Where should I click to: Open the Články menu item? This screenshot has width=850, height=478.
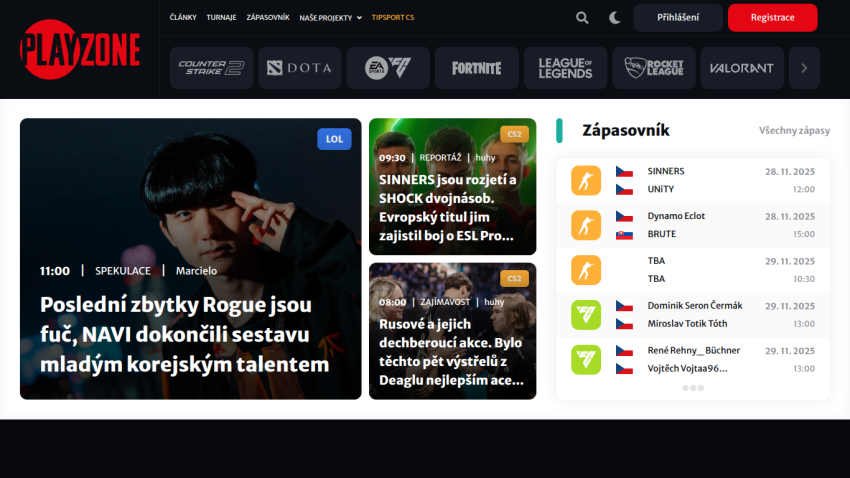pos(183,17)
